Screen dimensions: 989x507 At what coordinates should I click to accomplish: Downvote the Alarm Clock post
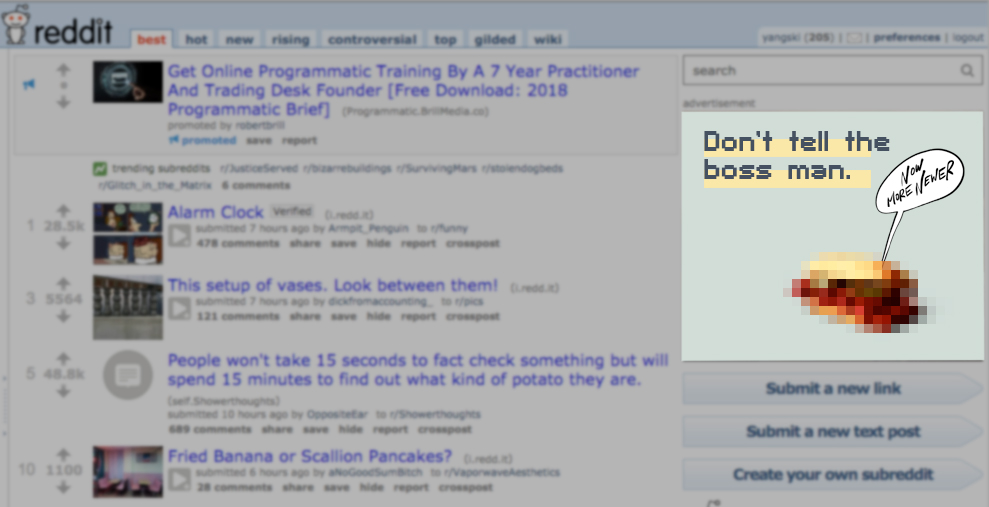(x=63, y=243)
